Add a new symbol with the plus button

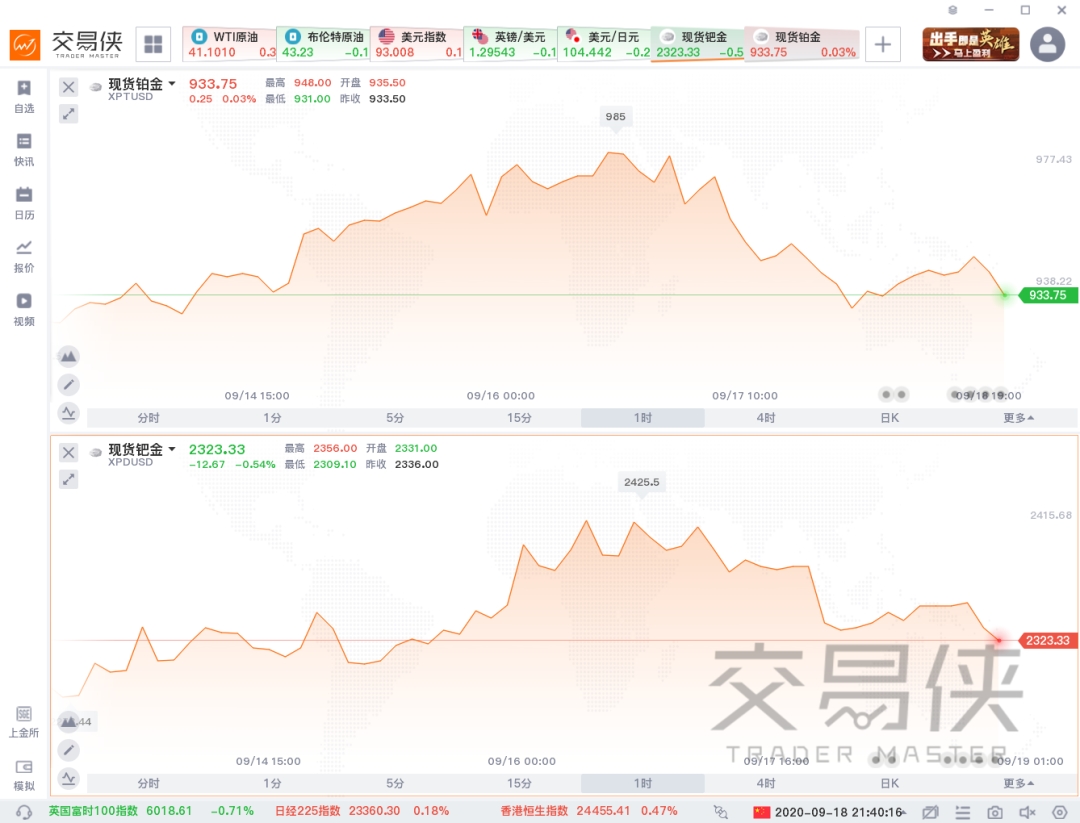coord(882,45)
